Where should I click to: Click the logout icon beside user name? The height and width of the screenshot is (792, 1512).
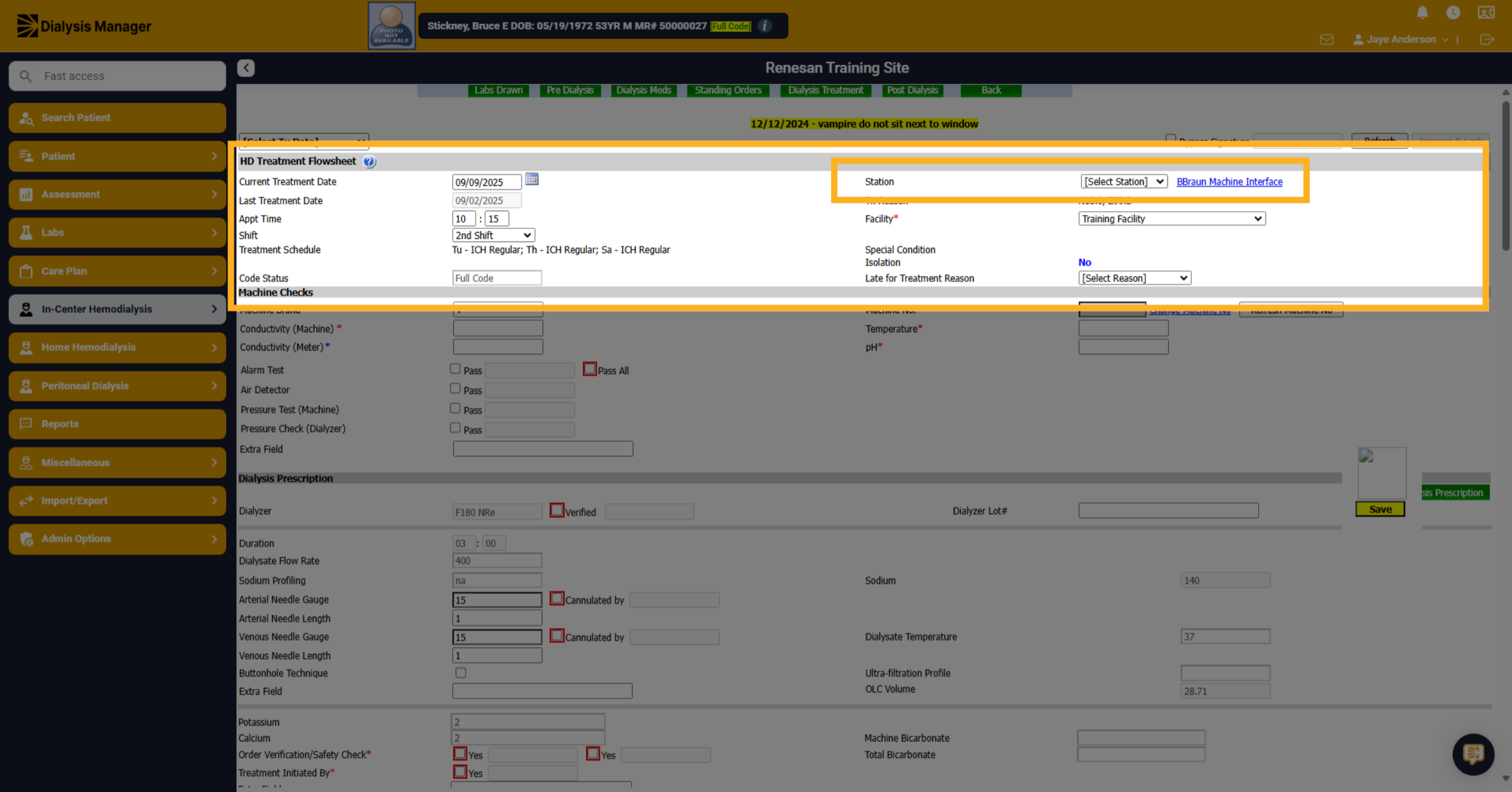[x=1487, y=40]
